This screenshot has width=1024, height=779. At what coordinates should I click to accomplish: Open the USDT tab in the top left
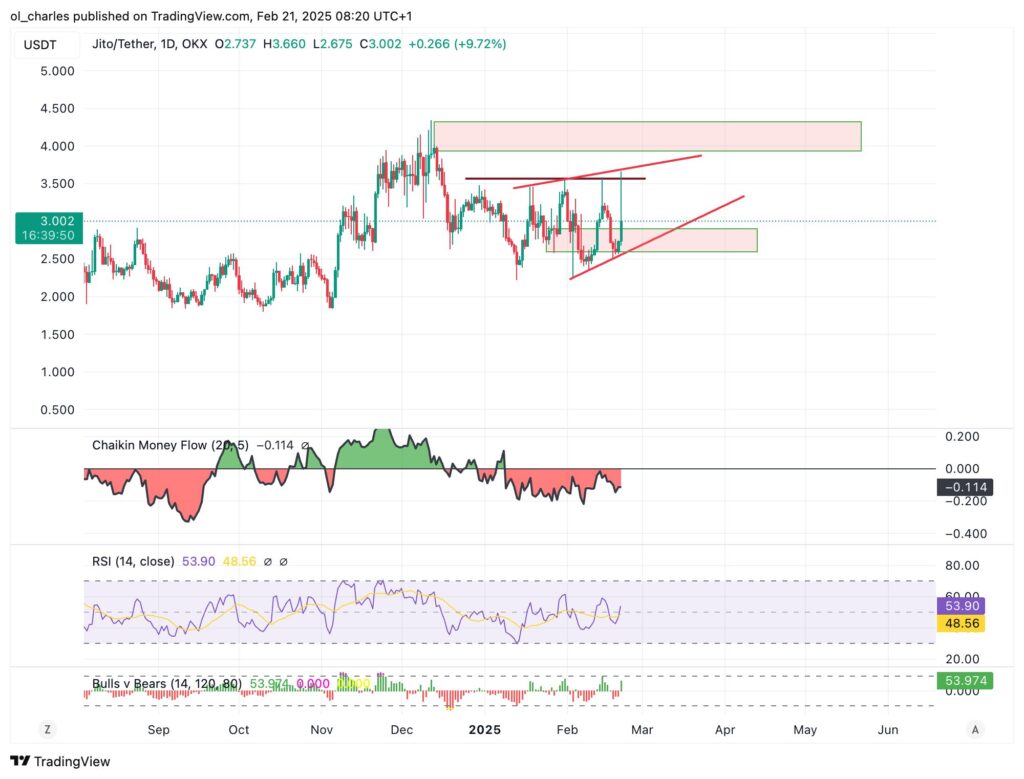point(40,44)
